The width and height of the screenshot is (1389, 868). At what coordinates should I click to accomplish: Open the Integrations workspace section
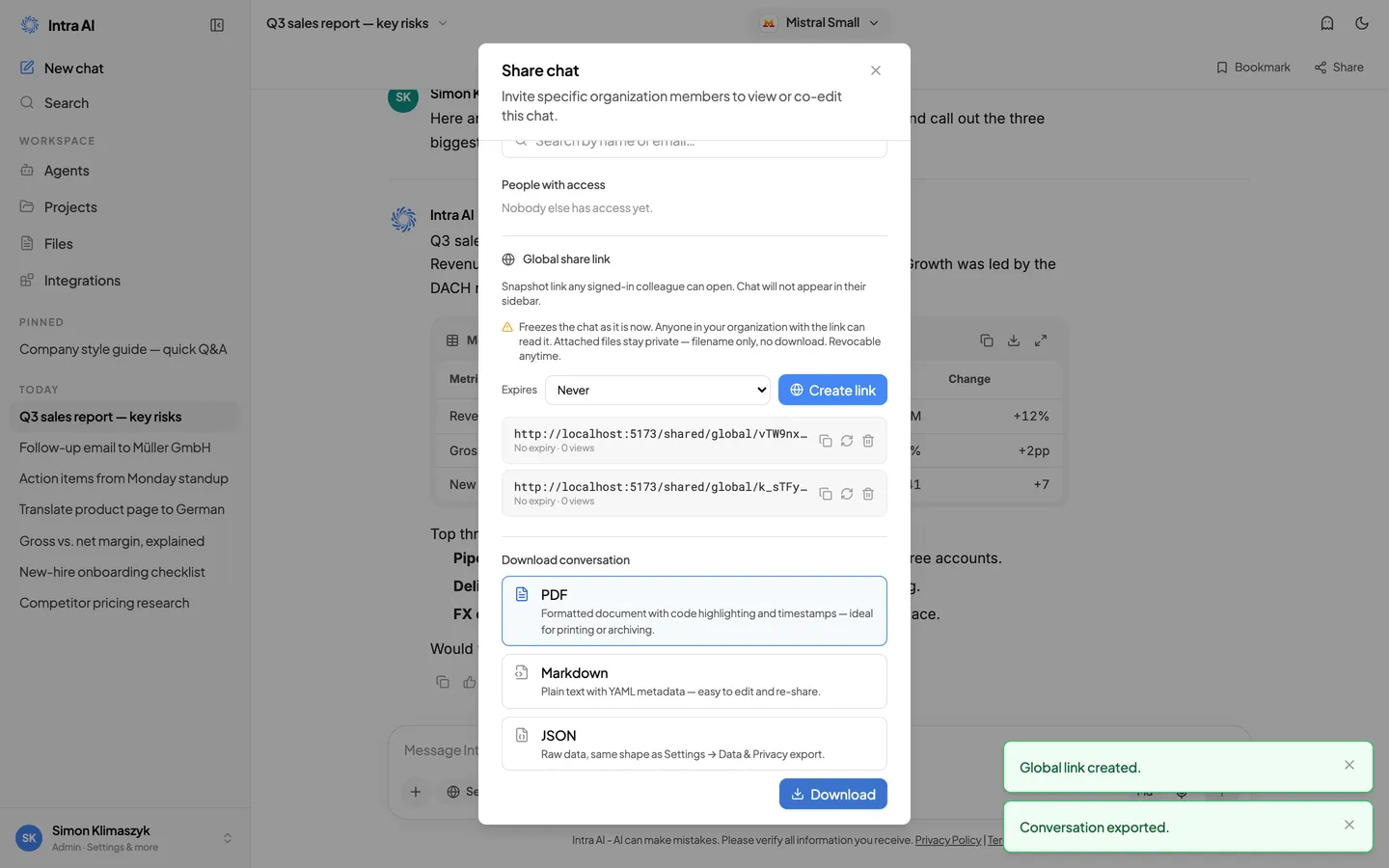click(x=125, y=281)
